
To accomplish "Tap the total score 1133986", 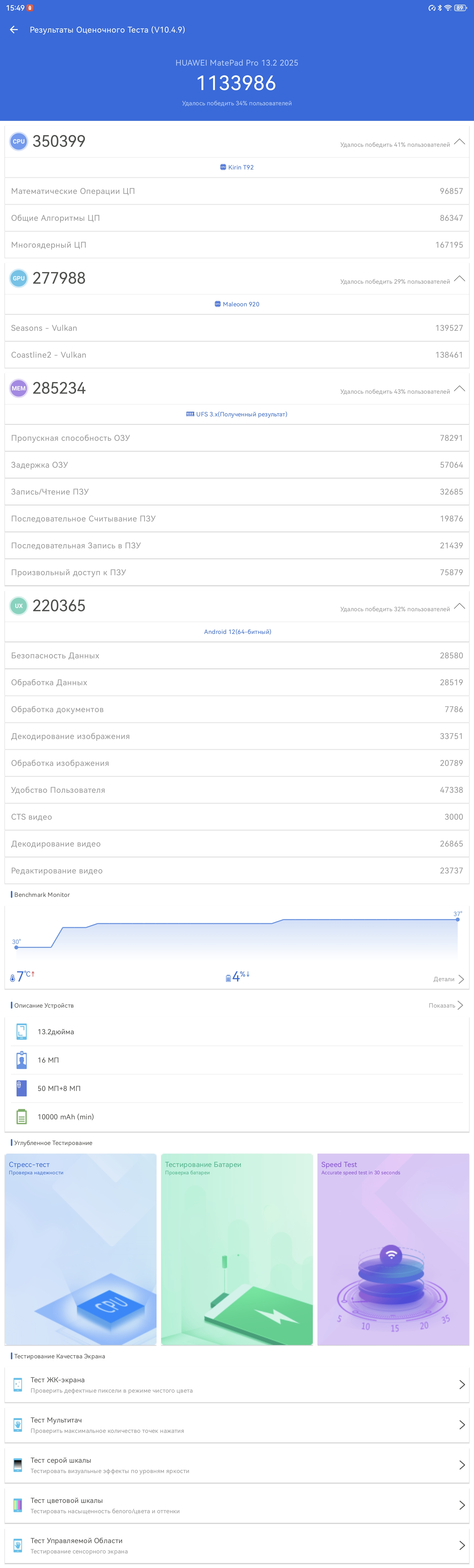I will tap(237, 83).
